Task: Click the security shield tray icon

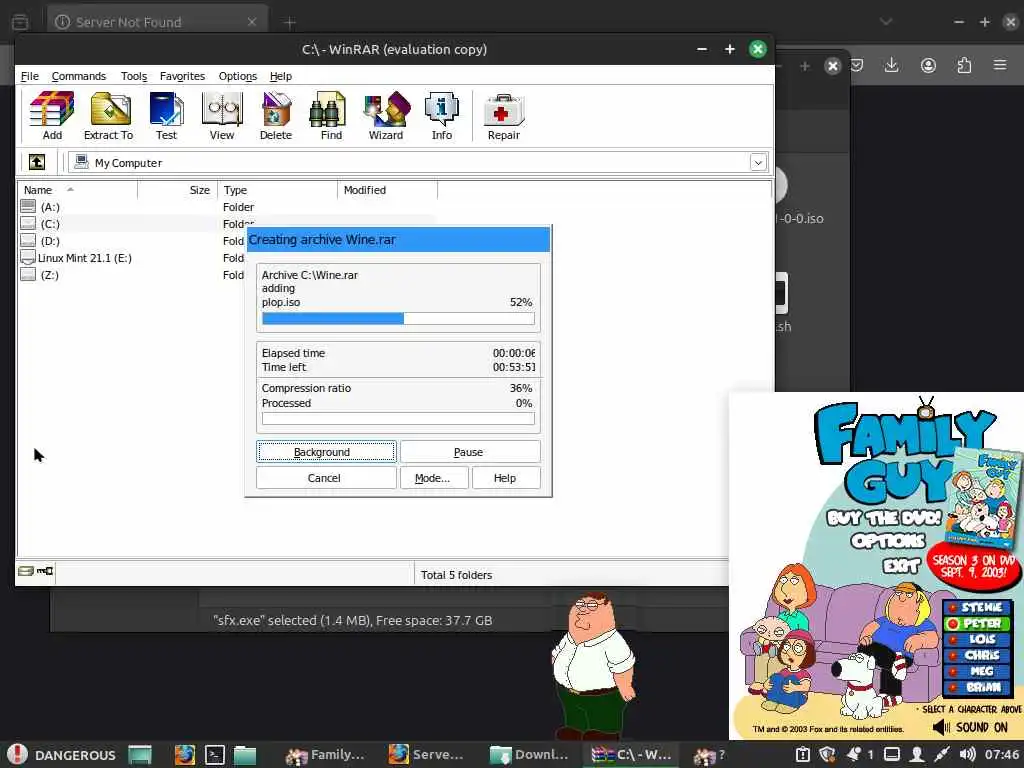Action: pos(828,755)
